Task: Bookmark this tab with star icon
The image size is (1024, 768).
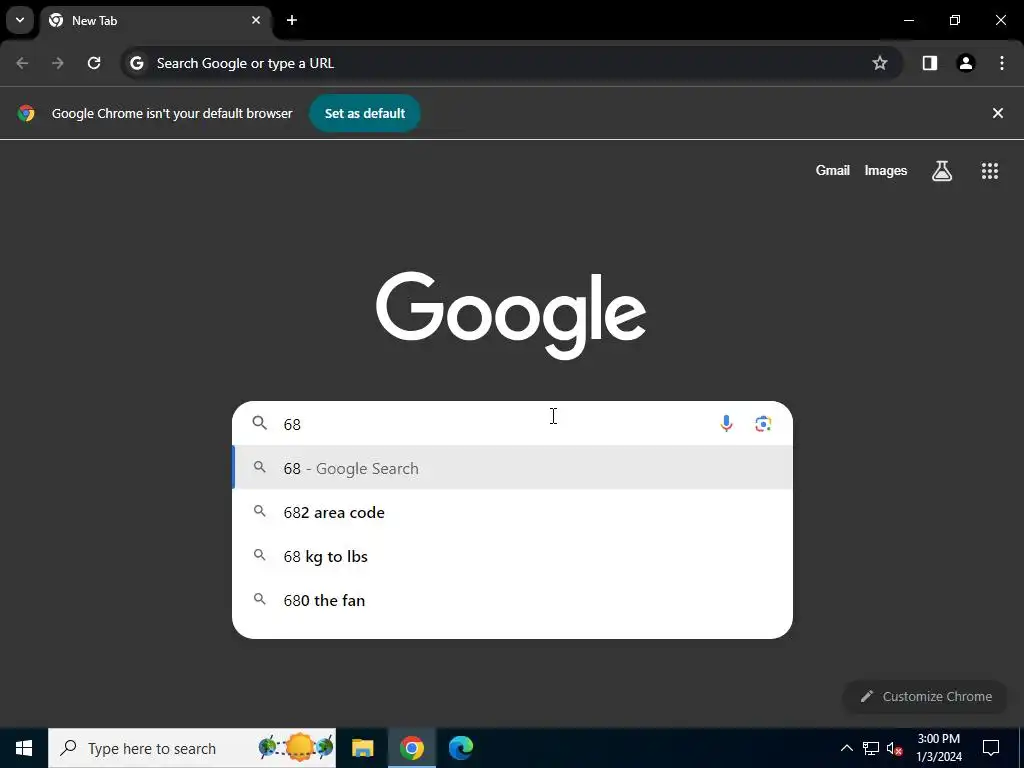Action: click(x=880, y=63)
